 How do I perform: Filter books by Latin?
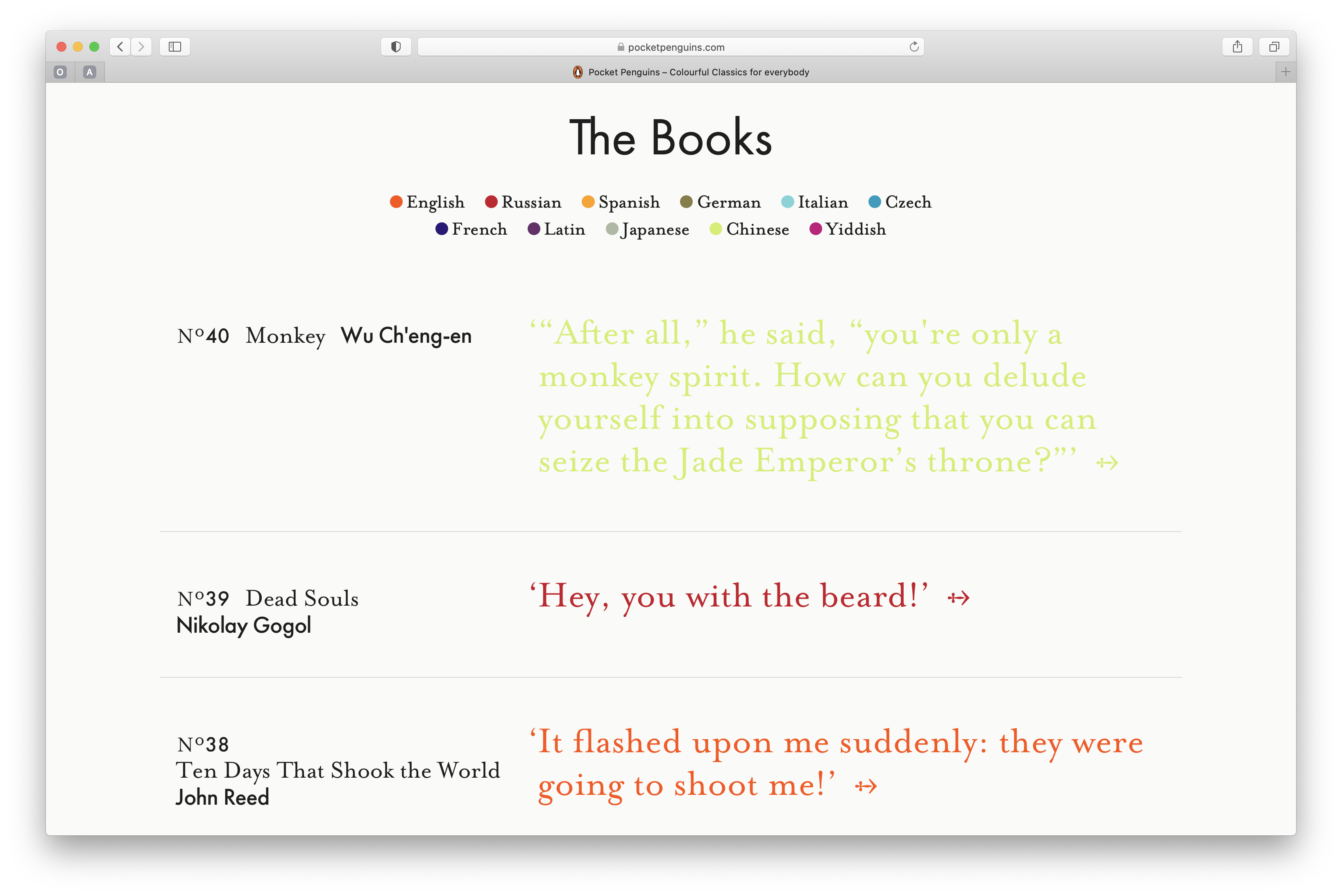556,229
